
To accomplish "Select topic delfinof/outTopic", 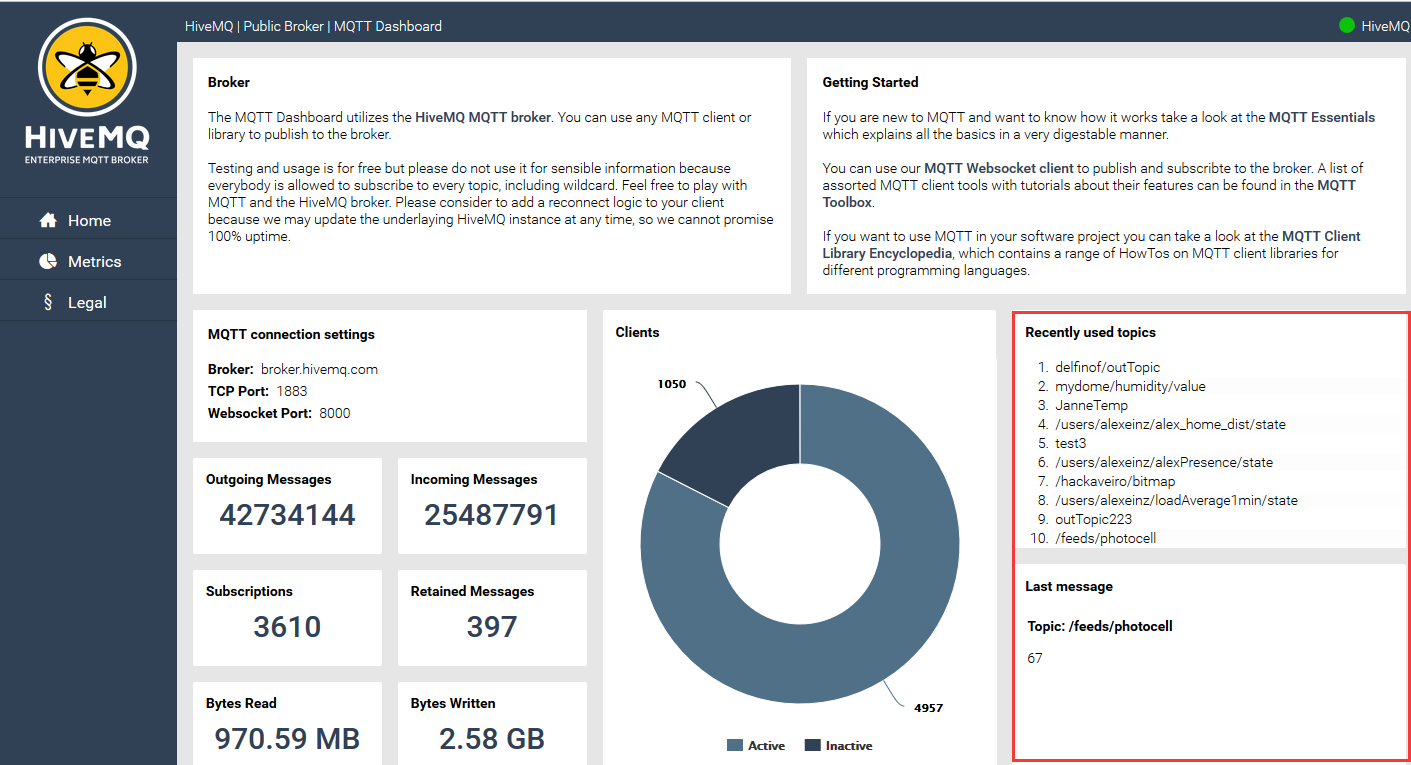I will (1107, 367).
